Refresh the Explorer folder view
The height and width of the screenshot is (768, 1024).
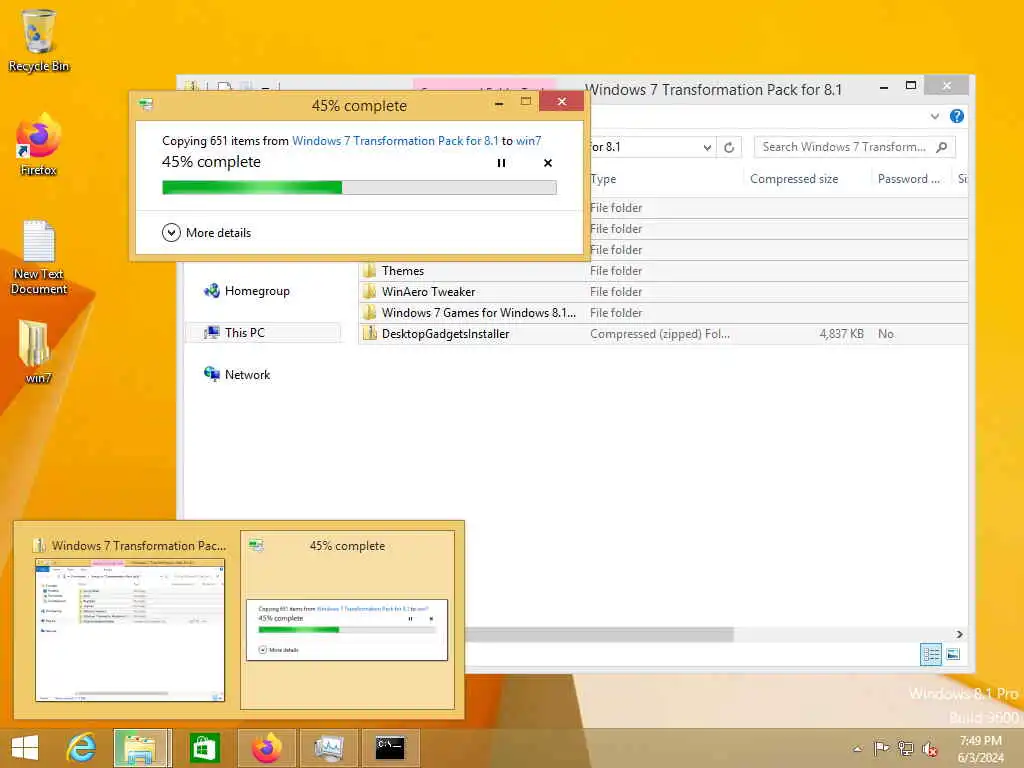(729, 148)
